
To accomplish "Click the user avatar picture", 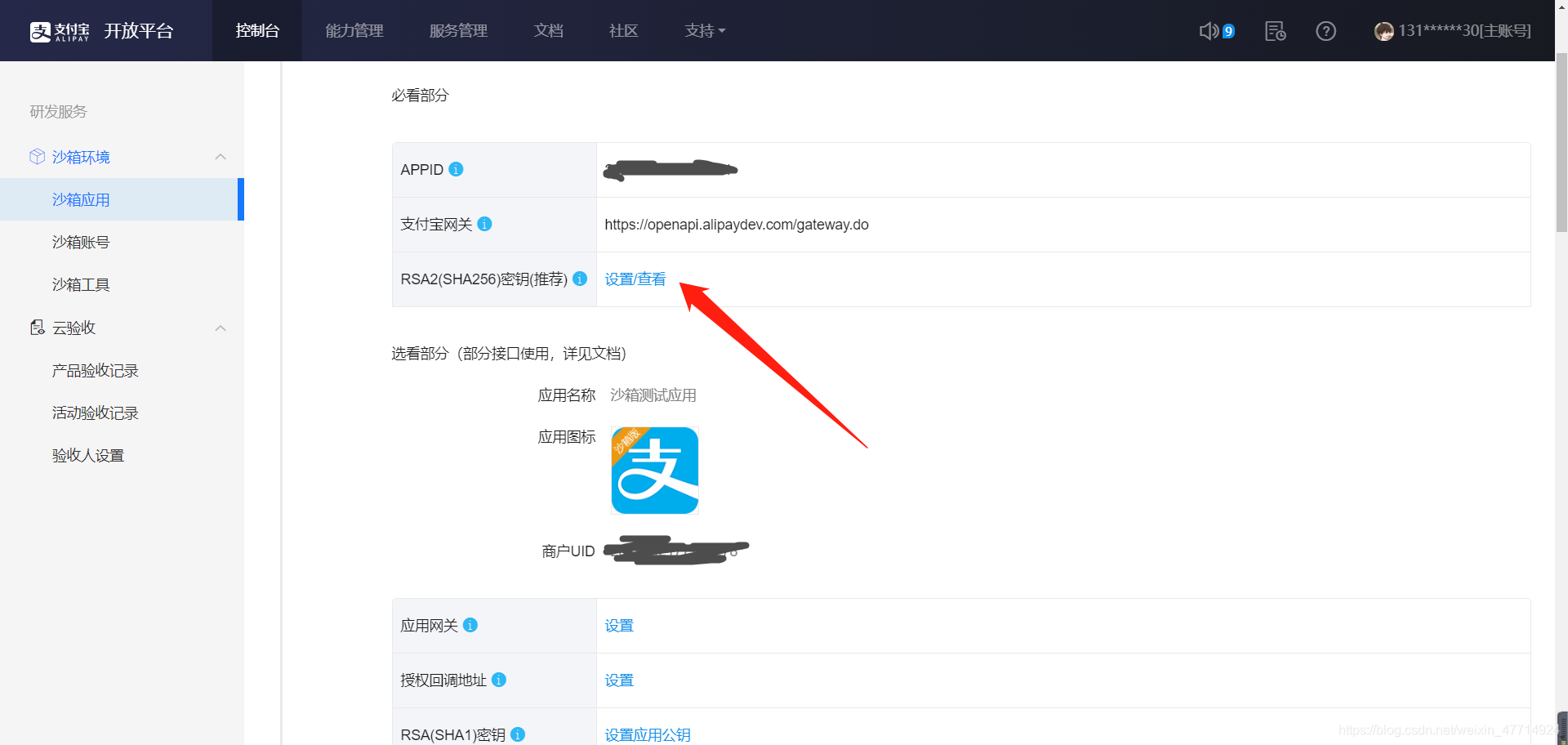I will pos(1383,31).
